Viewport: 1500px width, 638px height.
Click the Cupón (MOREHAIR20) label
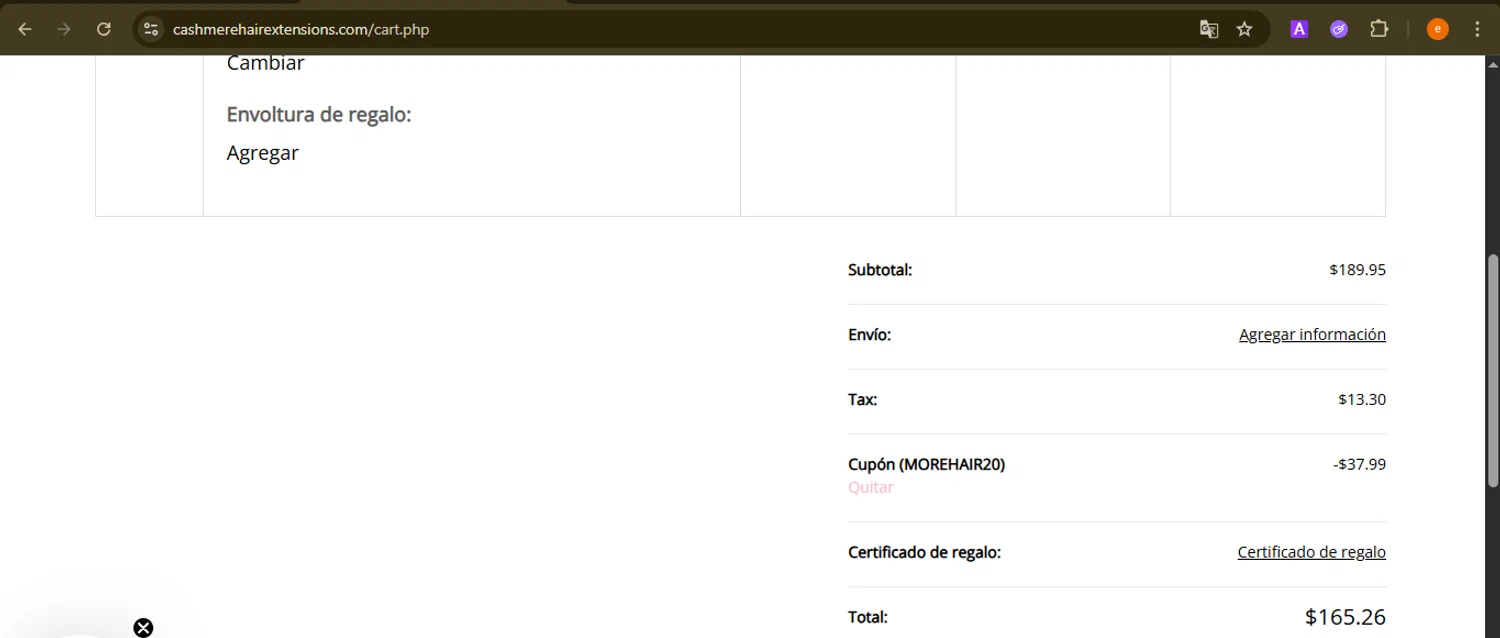(926, 465)
